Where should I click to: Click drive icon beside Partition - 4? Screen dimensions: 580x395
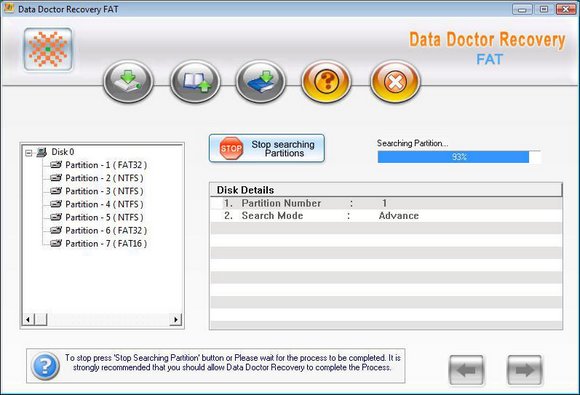point(56,204)
